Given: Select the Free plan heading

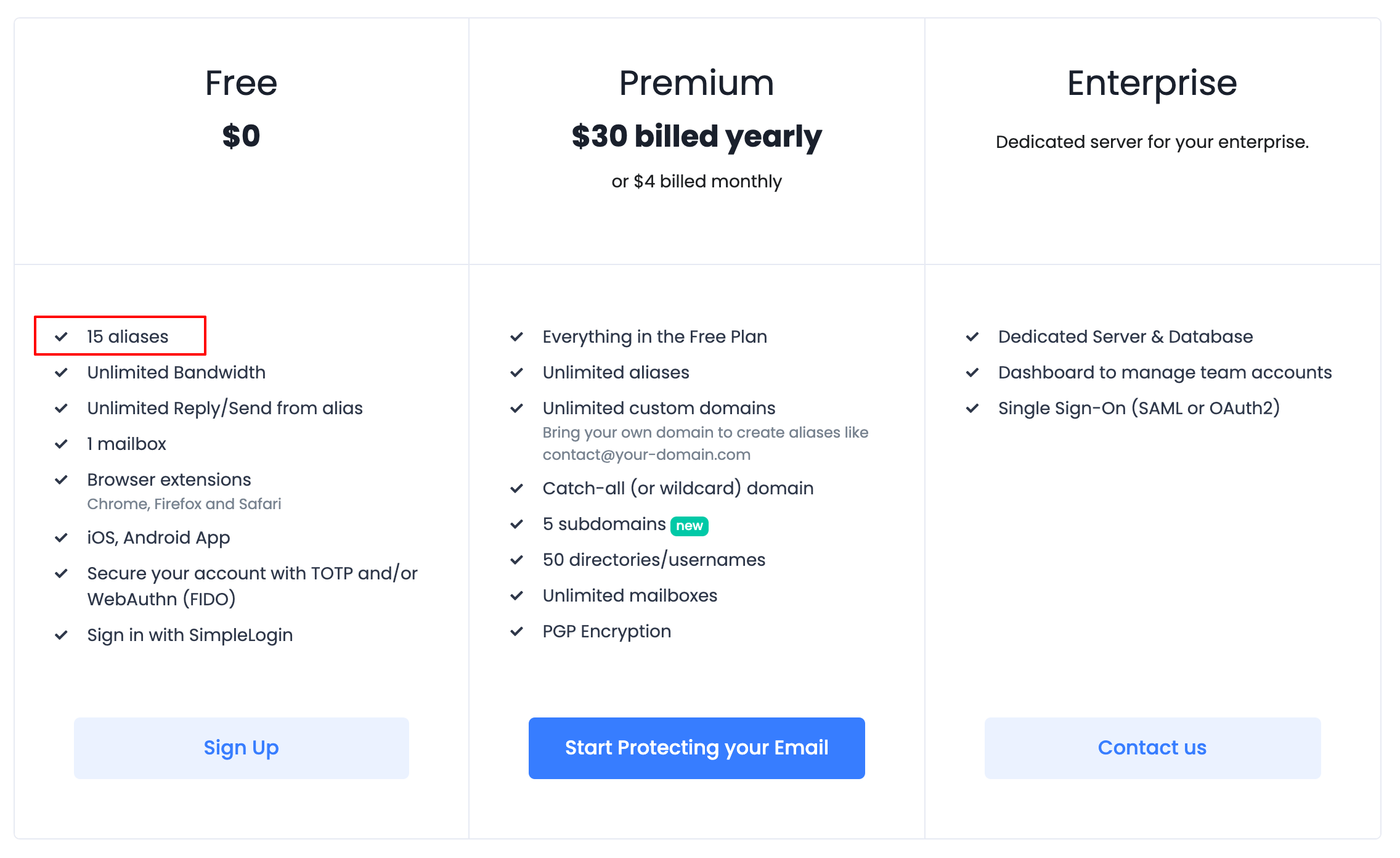Looking at the screenshot, I should [242, 83].
